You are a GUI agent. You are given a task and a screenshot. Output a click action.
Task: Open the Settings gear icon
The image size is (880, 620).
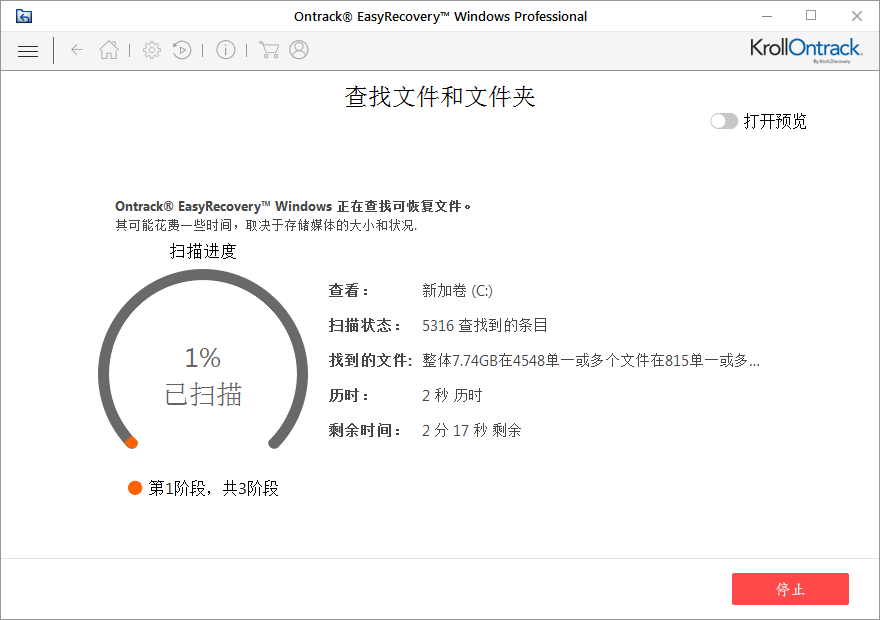coord(151,49)
